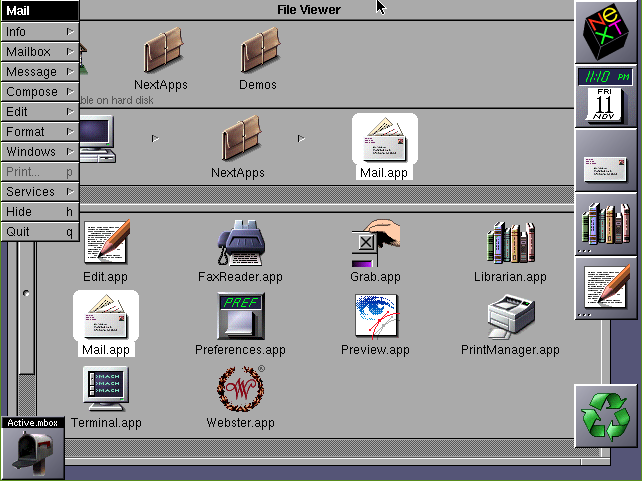Open the Info submenu

coord(40,32)
